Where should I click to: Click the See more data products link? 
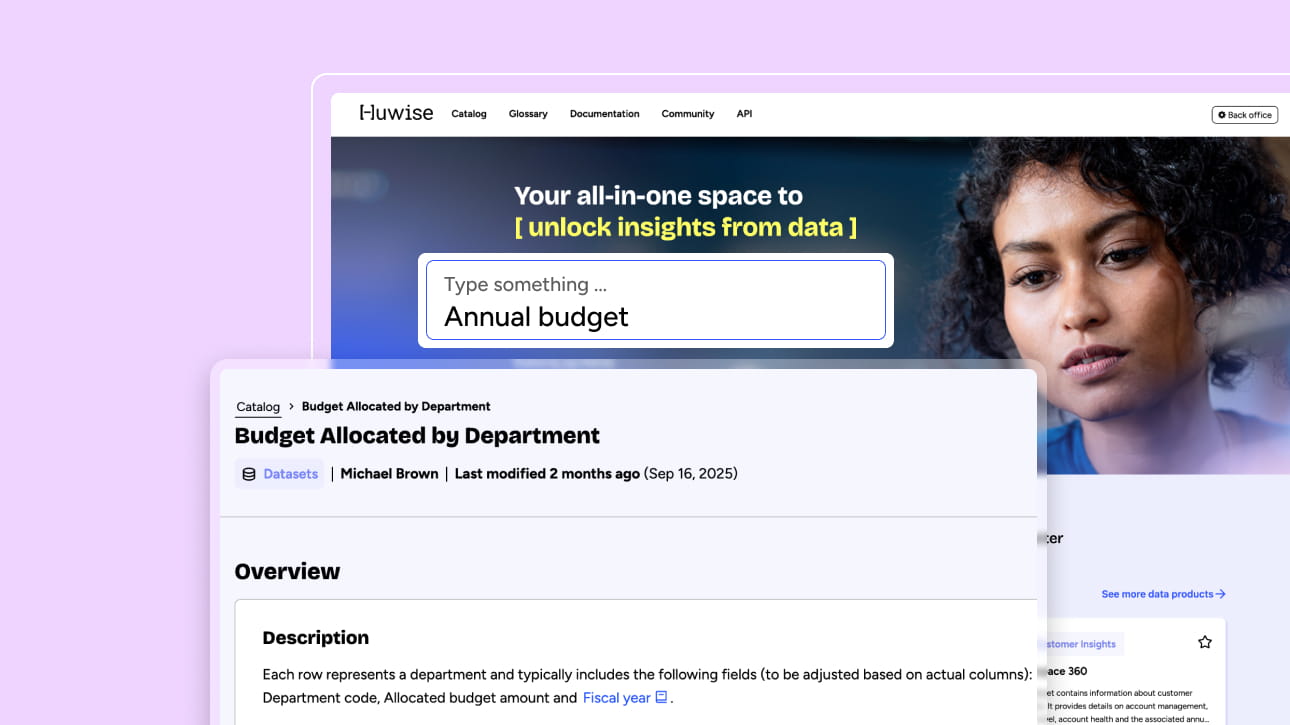coord(1156,594)
